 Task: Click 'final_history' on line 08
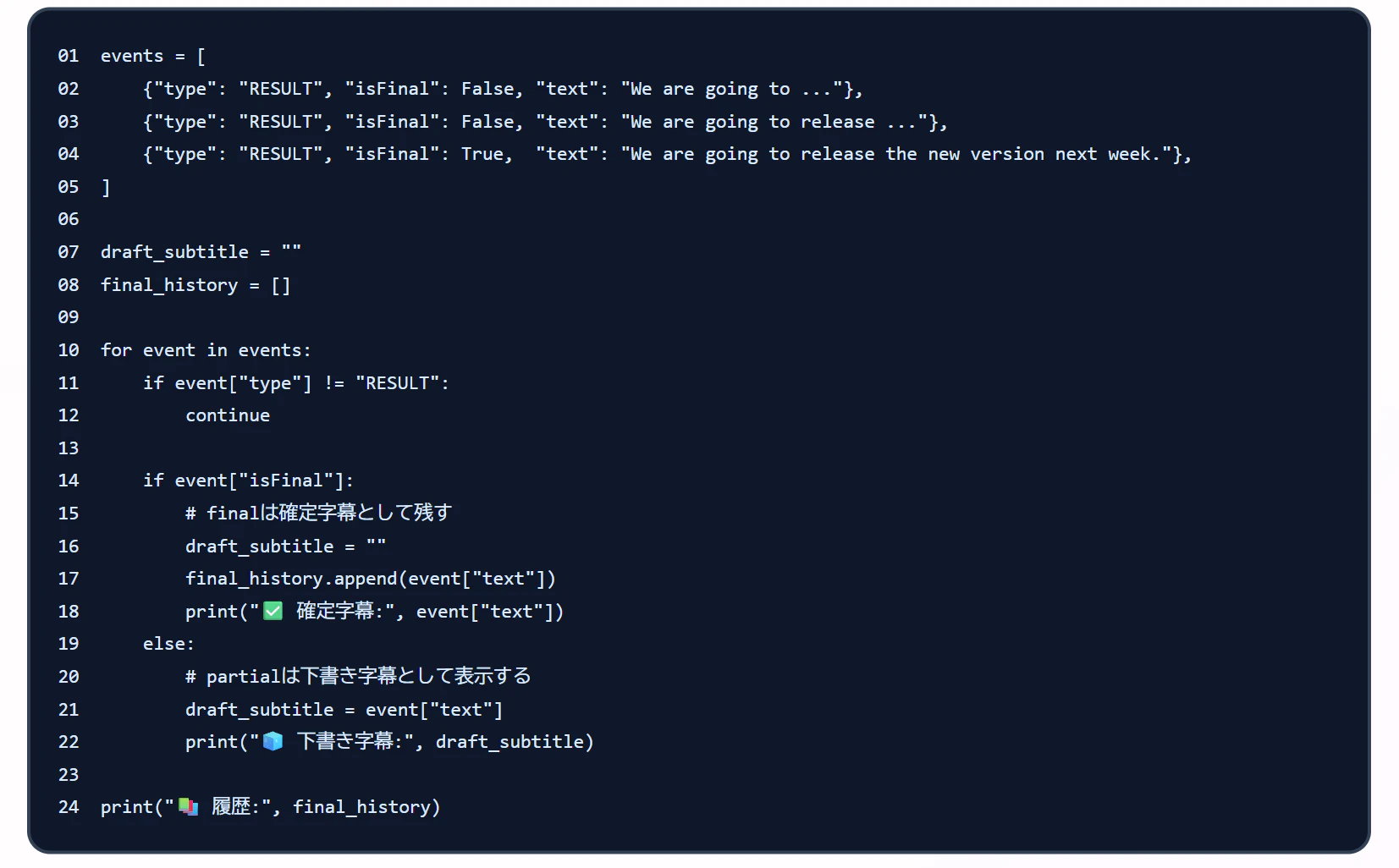coord(169,285)
